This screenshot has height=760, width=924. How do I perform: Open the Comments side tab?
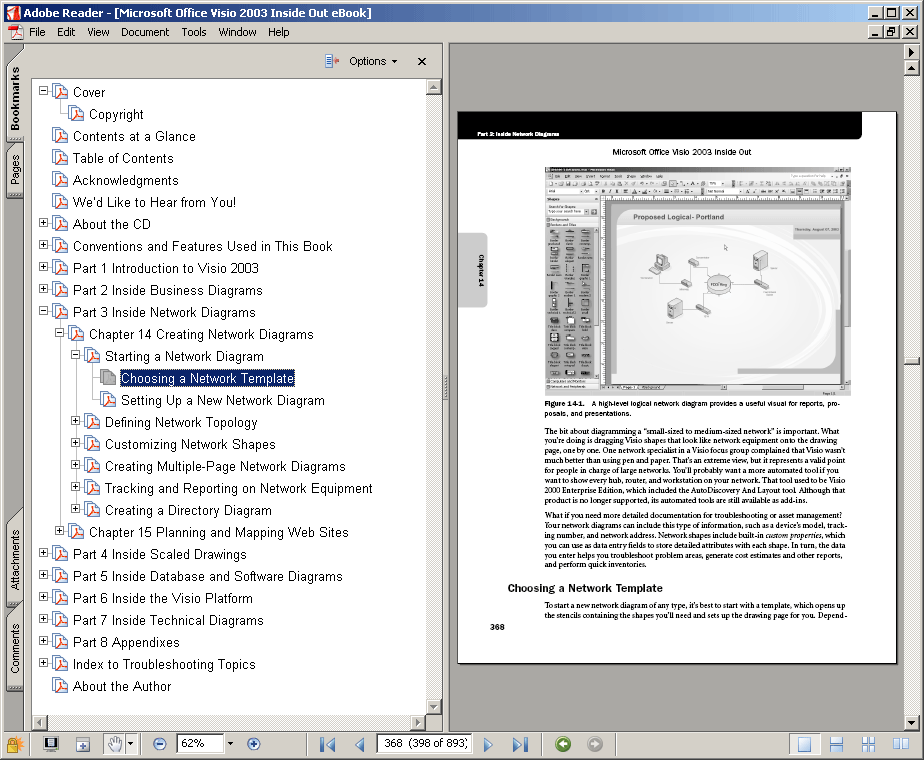click(x=15, y=648)
